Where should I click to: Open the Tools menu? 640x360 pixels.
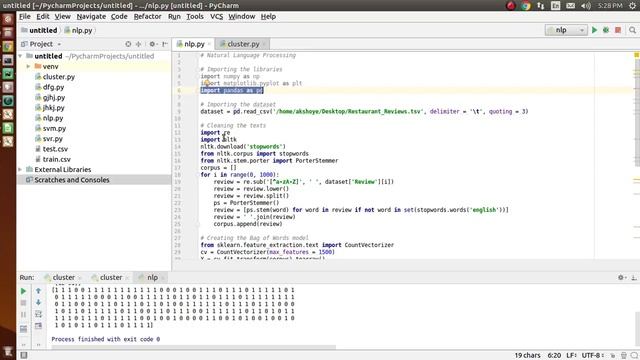pos(195,16)
